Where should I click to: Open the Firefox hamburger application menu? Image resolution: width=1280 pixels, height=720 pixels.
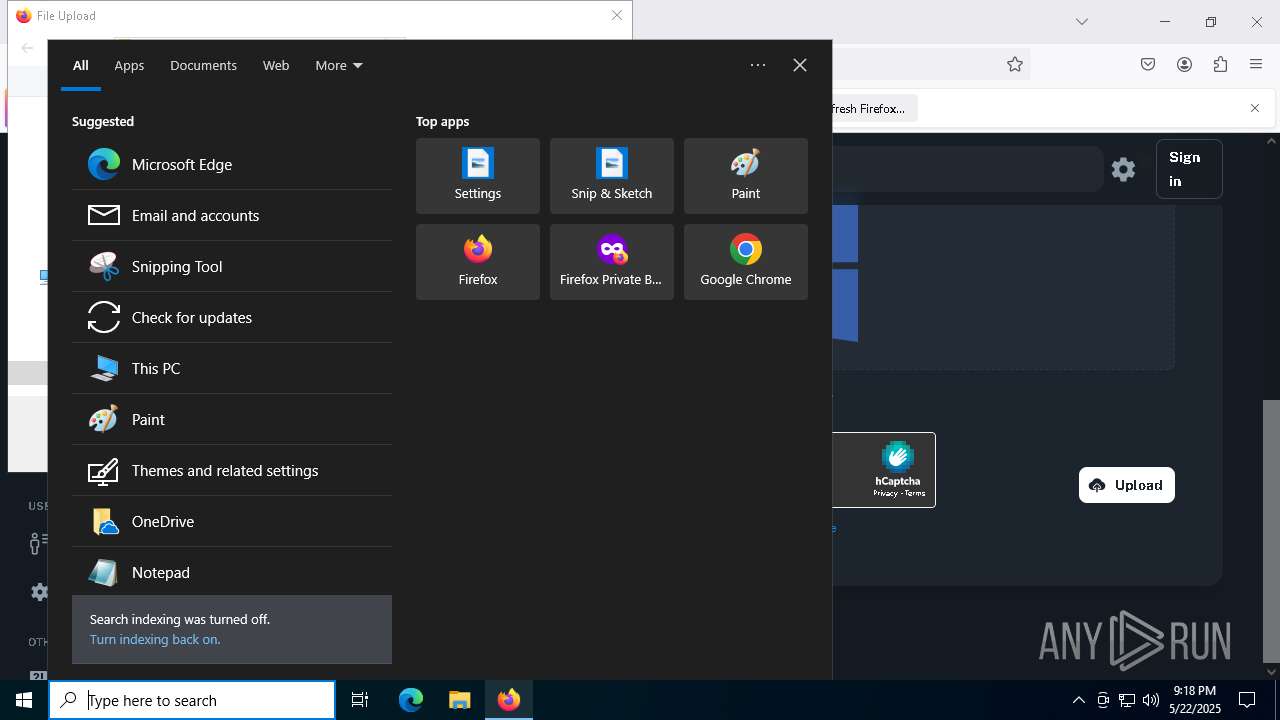[1256, 64]
